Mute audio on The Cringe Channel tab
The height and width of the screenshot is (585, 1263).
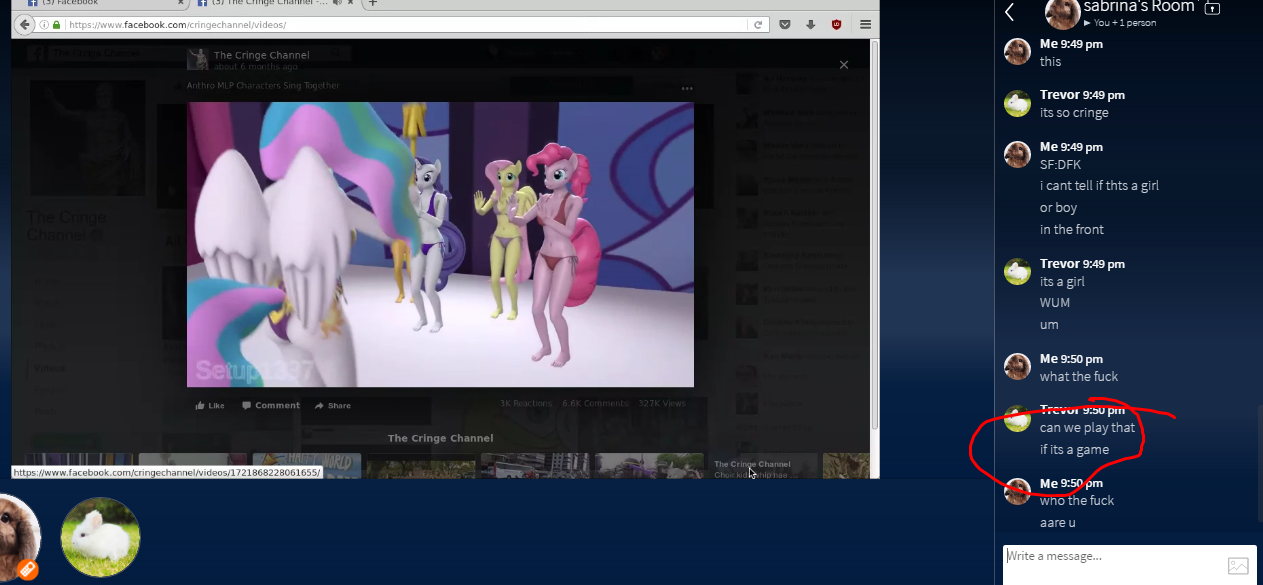[x=336, y=3]
